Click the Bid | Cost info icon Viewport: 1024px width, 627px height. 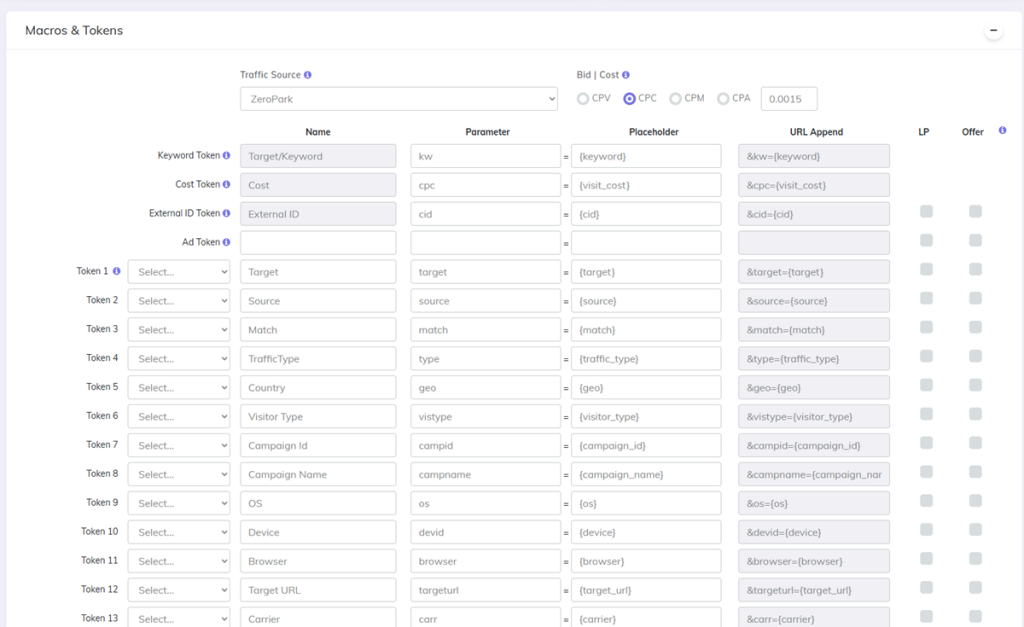tap(627, 75)
